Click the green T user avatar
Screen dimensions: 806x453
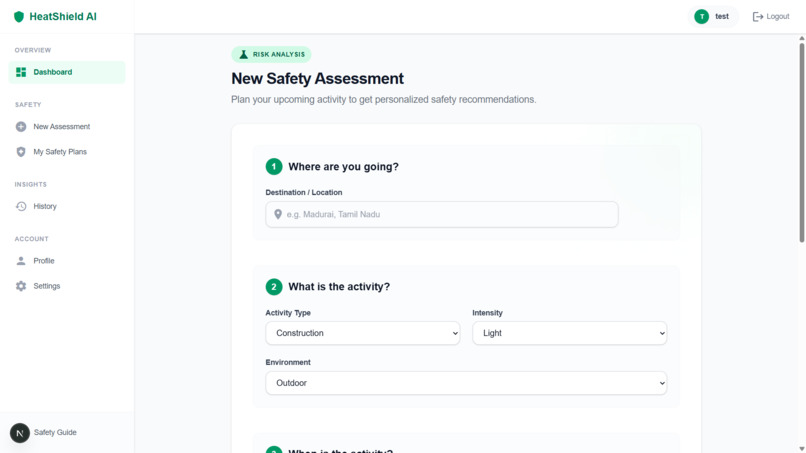coord(701,16)
